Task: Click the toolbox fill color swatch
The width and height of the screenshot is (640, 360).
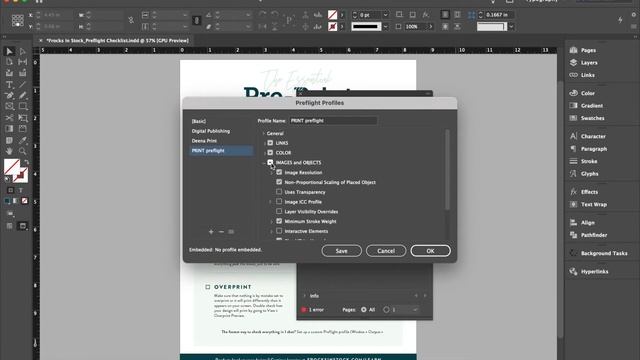Action: [x=11, y=167]
